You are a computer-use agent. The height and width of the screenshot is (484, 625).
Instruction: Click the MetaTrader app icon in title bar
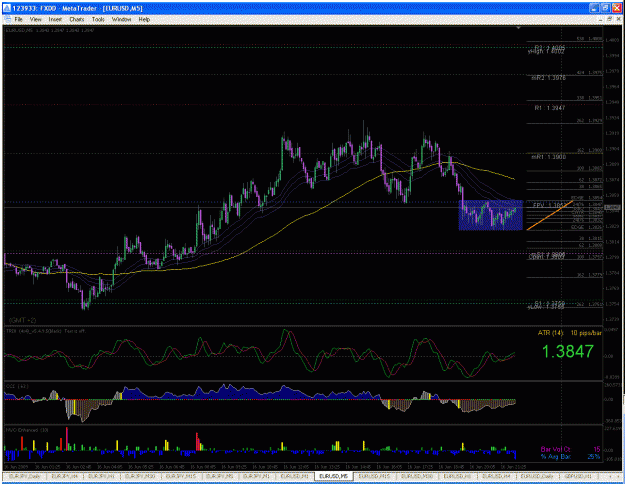click(x=7, y=8)
